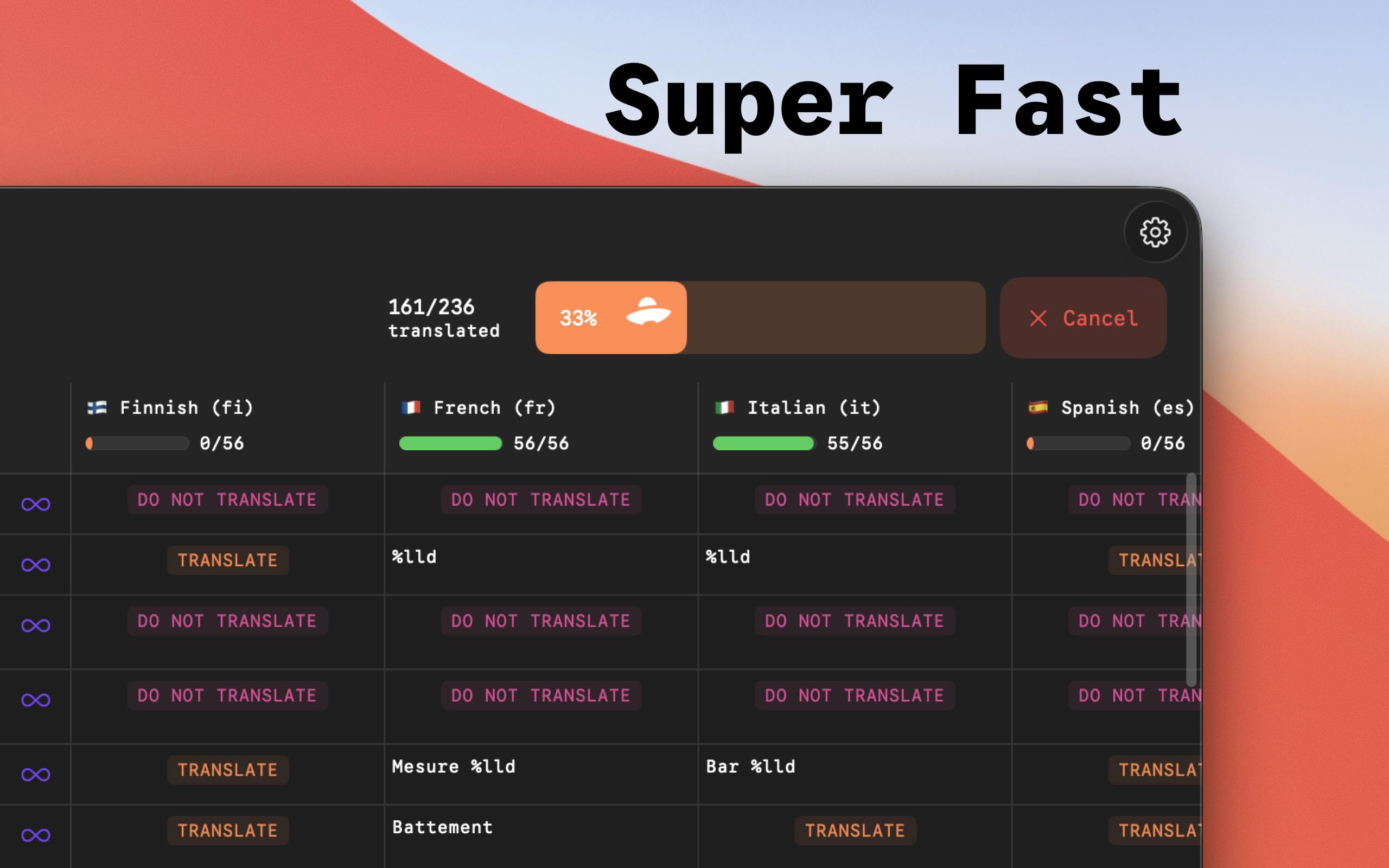Click the Italian flag icon

click(724, 407)
